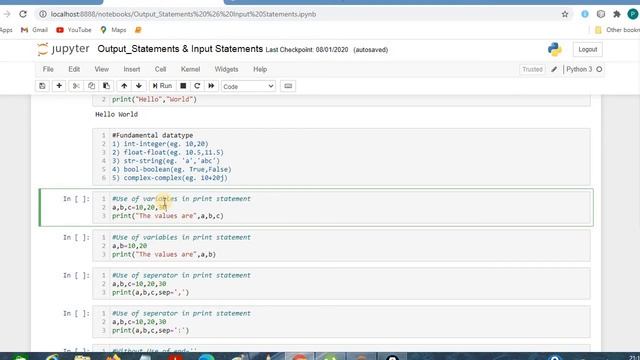Reload the page in browser
The width and height of the screenshot is (640, 360).
click(x=23, y=14)
